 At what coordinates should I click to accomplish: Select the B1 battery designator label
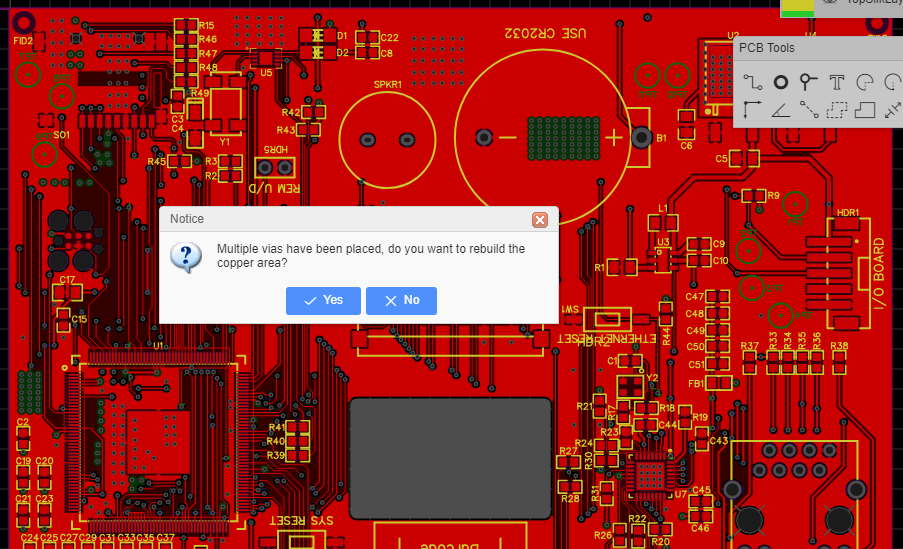point(661,138)
